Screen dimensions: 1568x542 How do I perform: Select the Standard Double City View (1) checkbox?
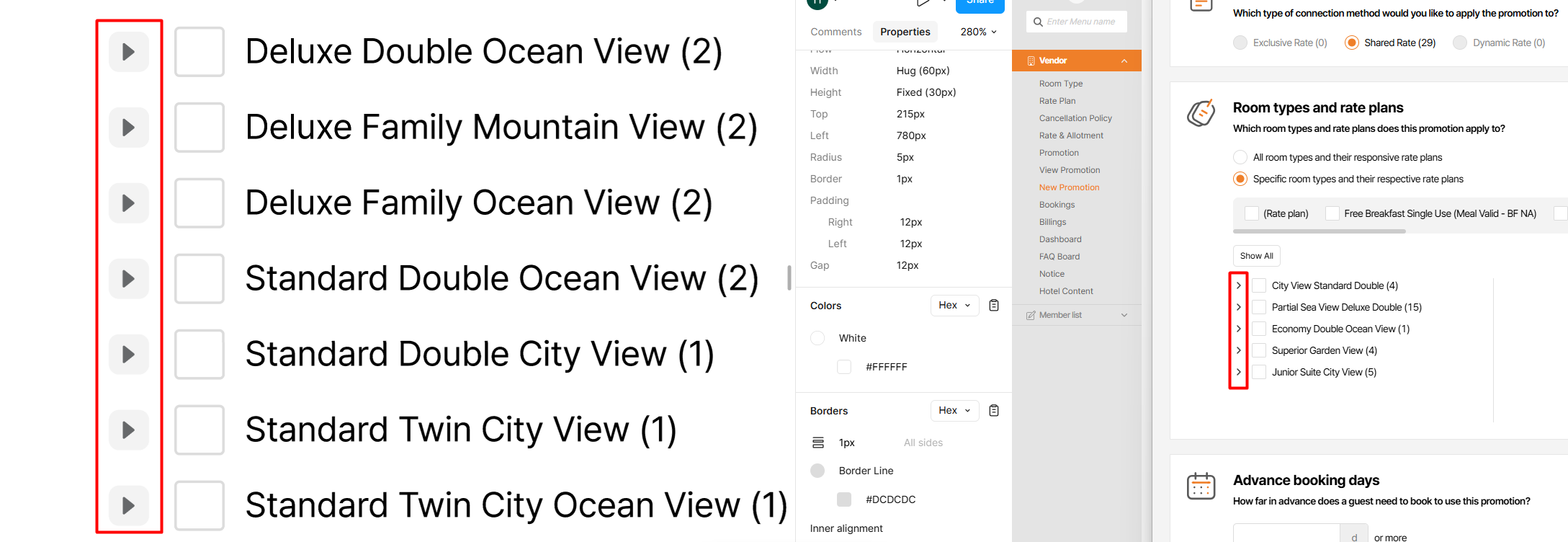point(200,355)
